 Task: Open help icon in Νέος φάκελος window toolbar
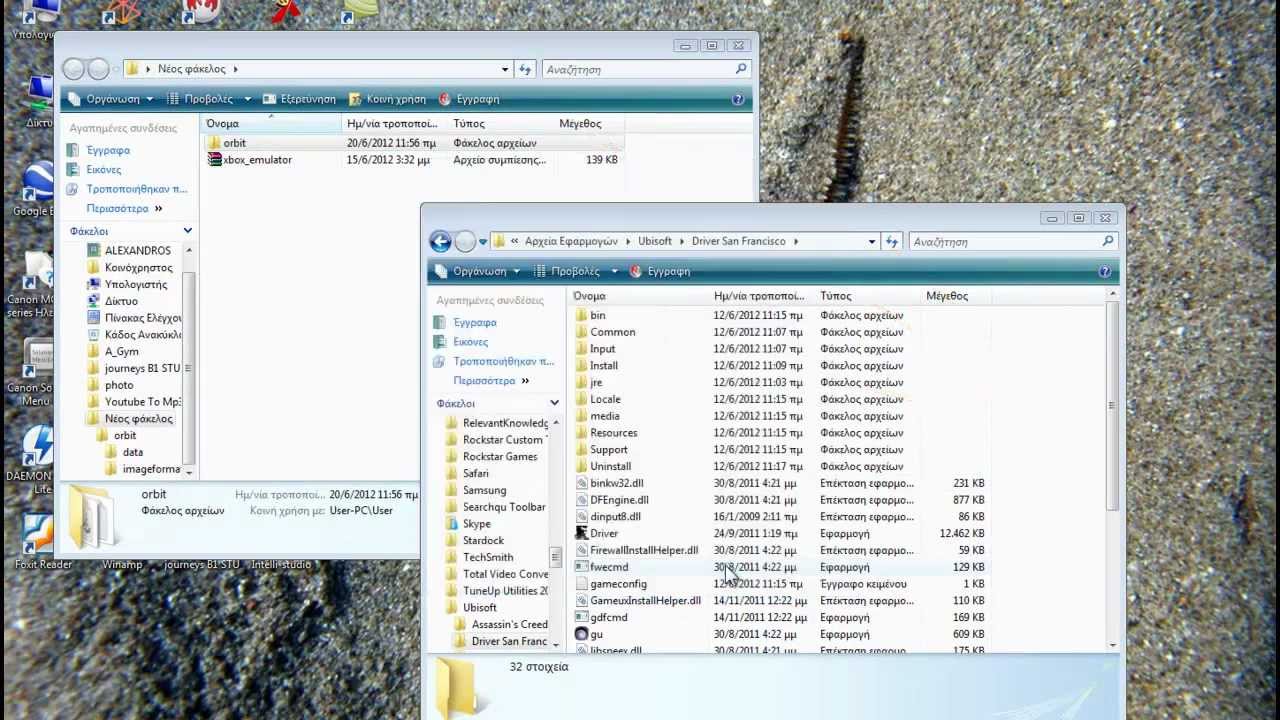[738, 99]
